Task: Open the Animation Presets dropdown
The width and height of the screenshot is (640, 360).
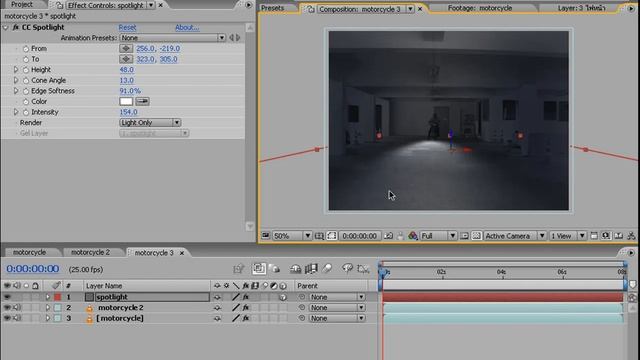Action: [173, 38]
